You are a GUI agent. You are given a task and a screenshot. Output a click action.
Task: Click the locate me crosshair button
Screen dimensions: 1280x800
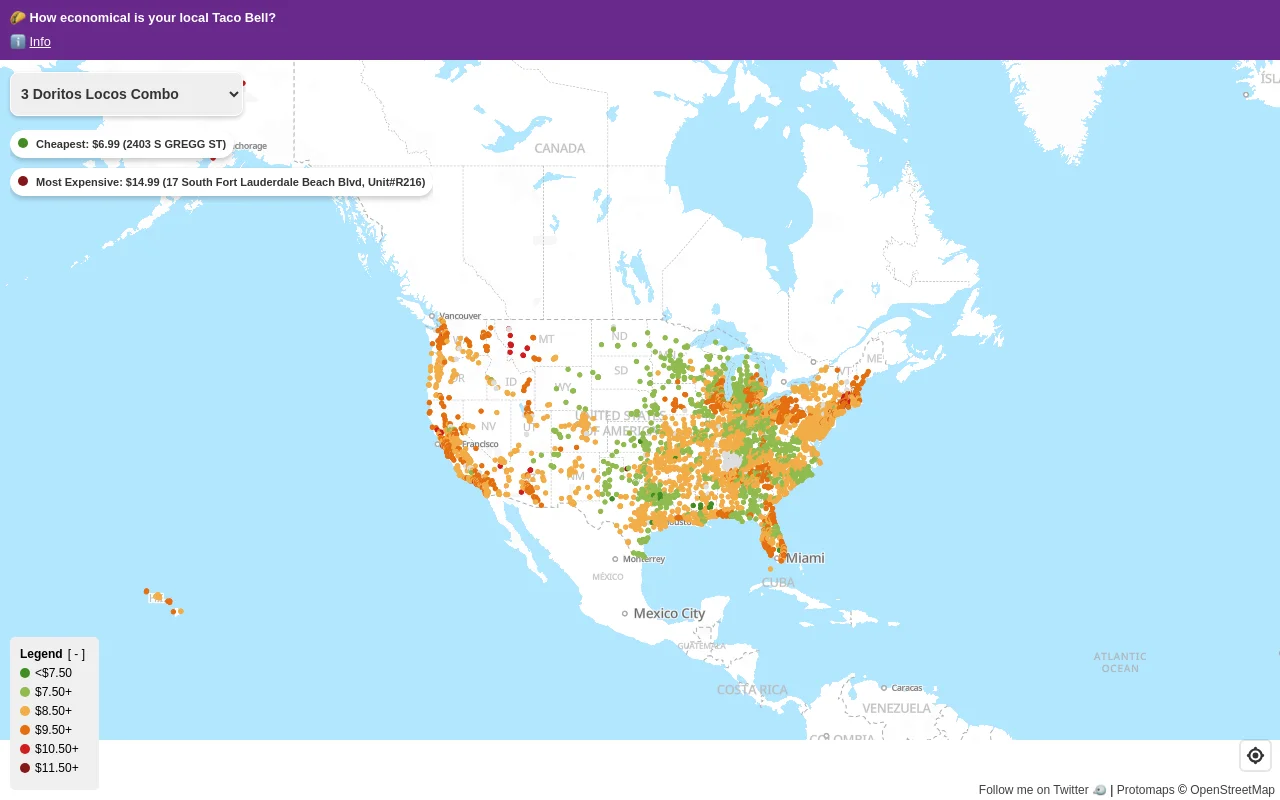[1255, 755]
